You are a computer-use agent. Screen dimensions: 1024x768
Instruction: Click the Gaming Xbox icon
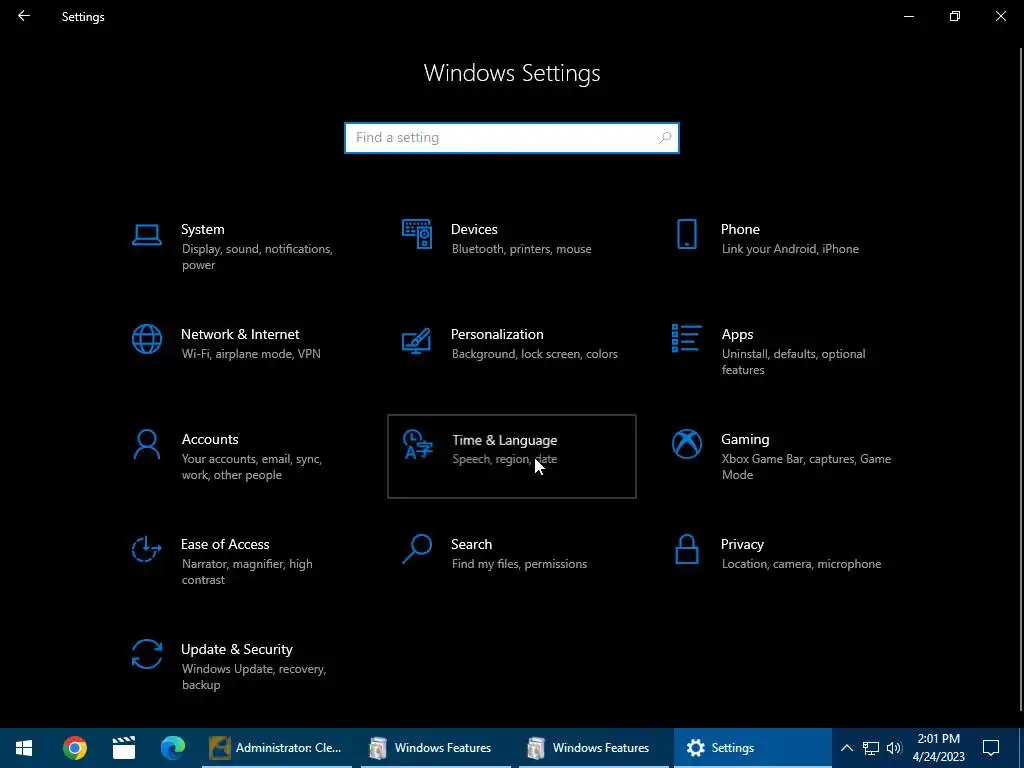coord(686,444)
